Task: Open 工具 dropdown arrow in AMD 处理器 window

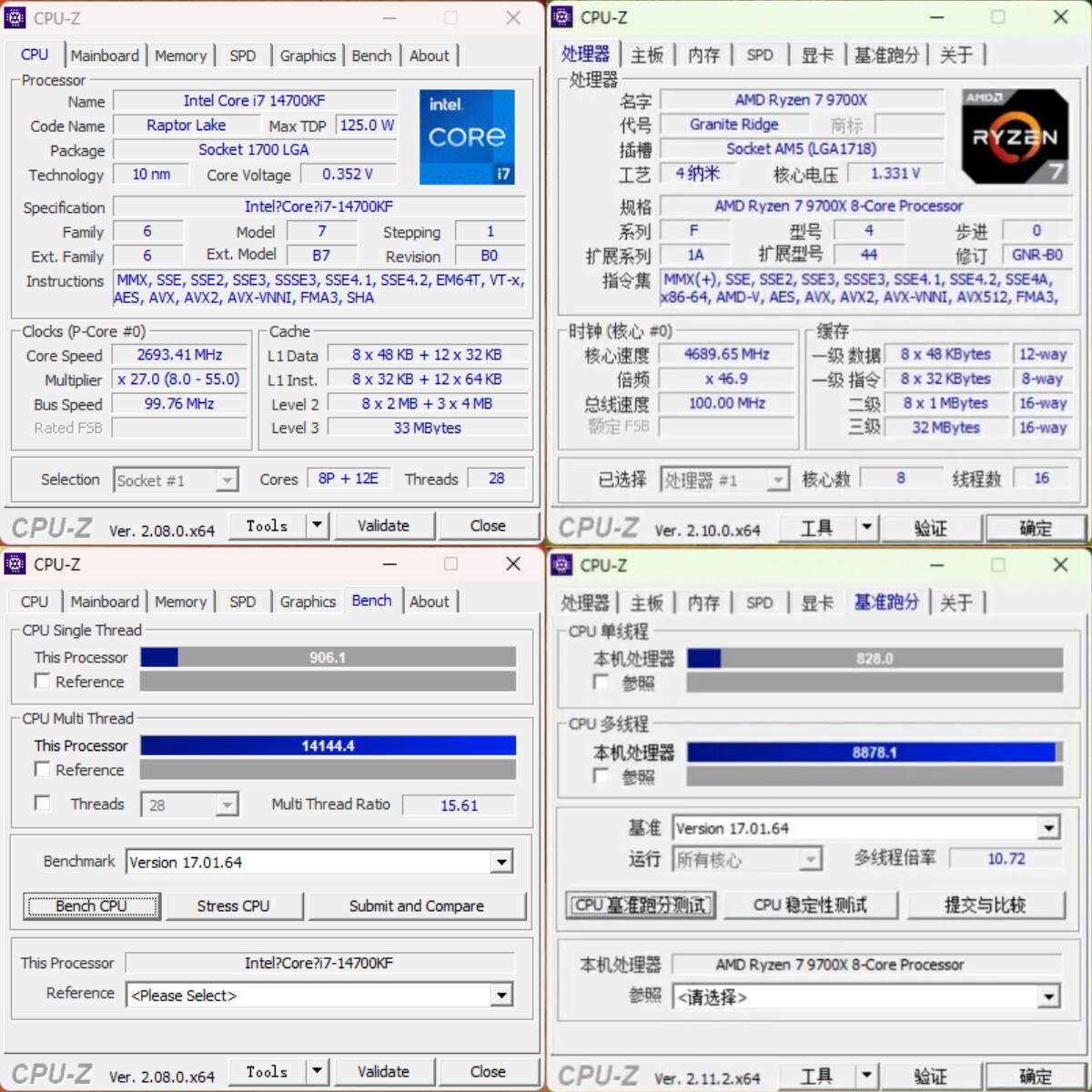Action: pyautogui.click(x=866, y=526)
